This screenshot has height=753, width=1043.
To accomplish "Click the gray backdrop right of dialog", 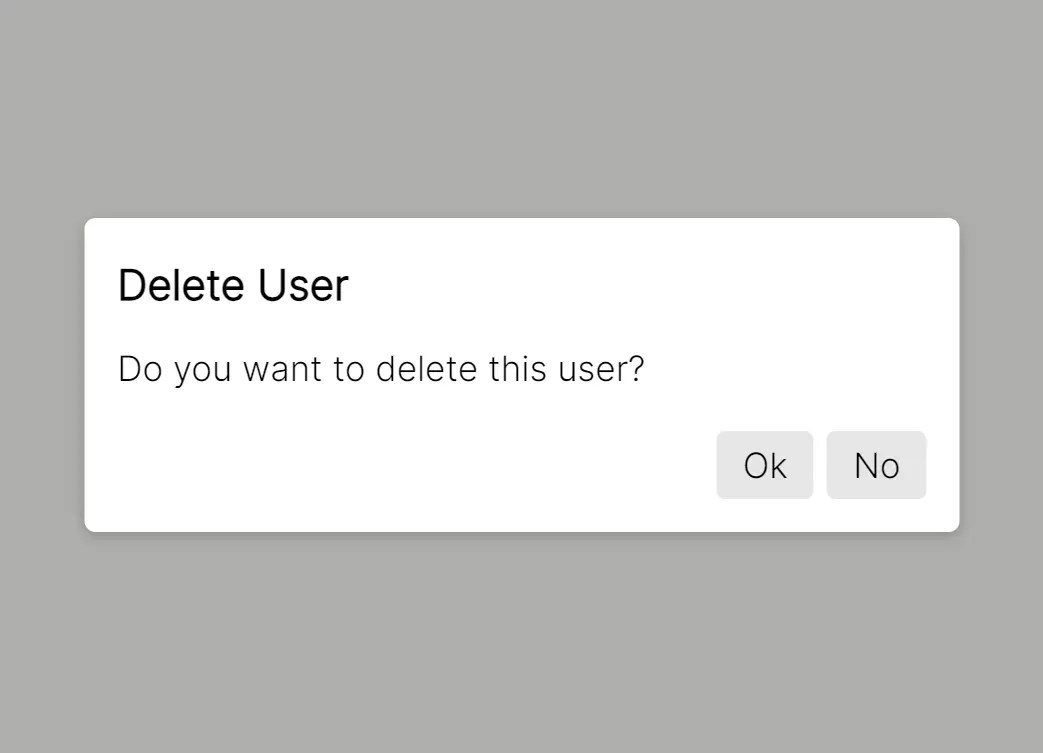I will pos(1000,375).
